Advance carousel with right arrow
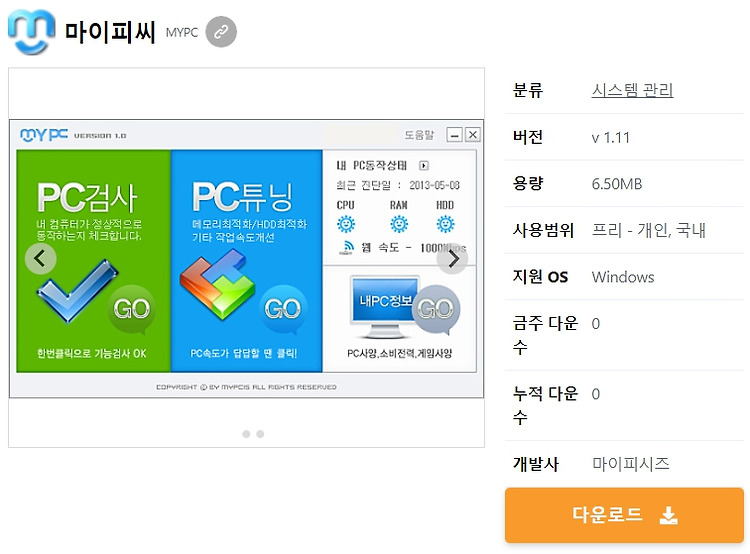Viewport: 750px width, 554px height. [x=452, y=259]
